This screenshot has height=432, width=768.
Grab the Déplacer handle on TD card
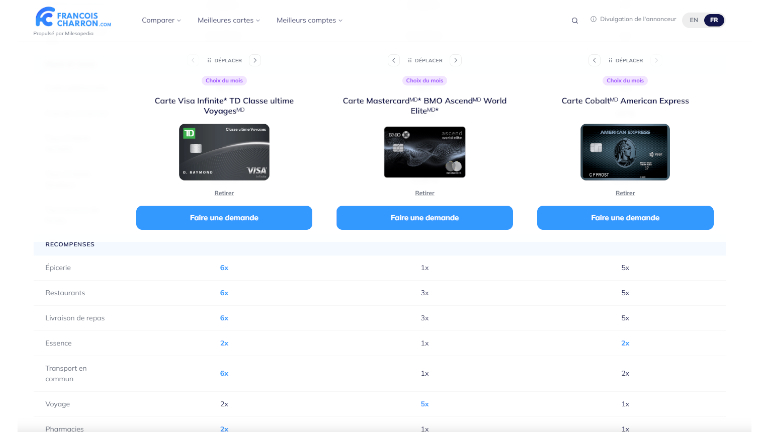[x=224, y=60]
